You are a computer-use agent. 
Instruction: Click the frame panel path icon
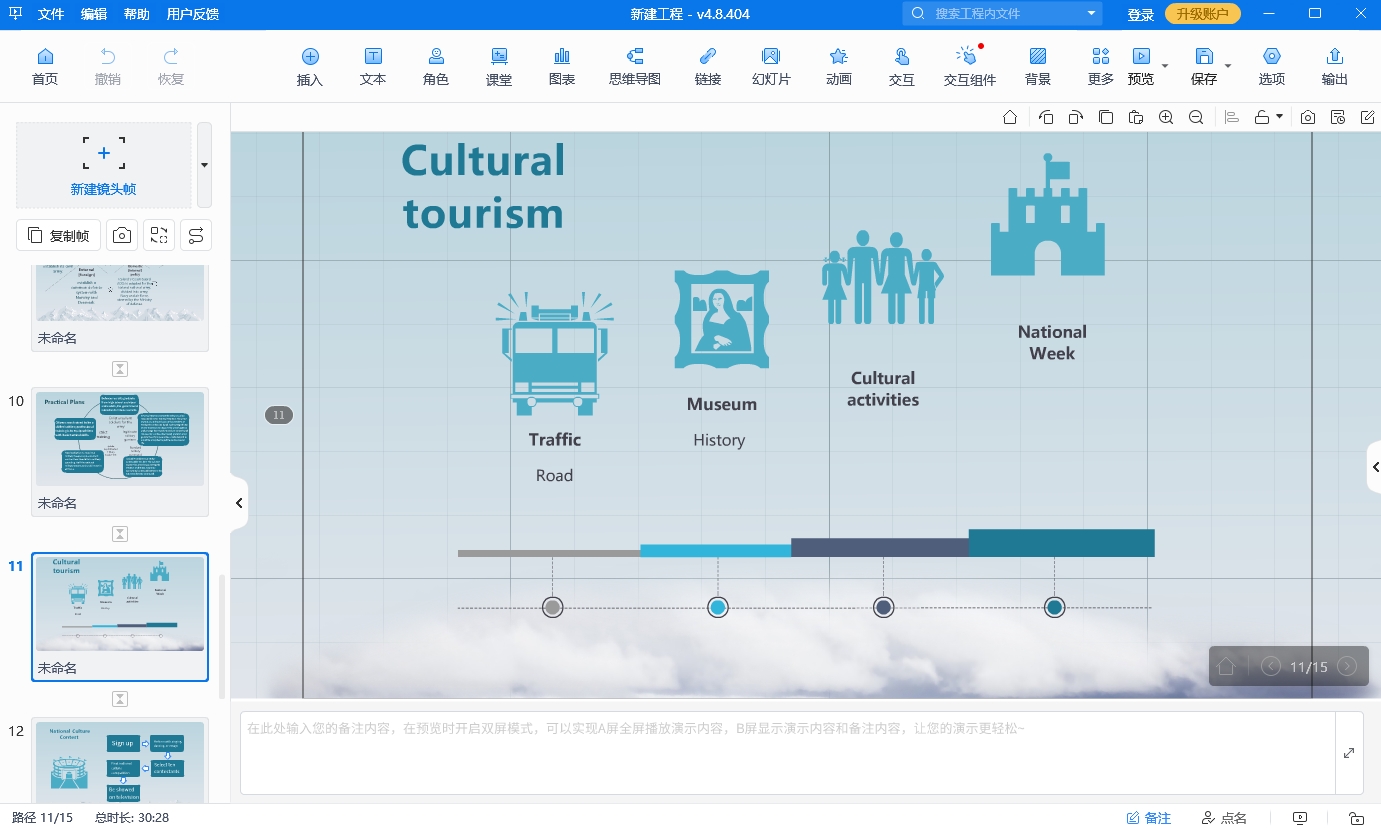[196, 235]
